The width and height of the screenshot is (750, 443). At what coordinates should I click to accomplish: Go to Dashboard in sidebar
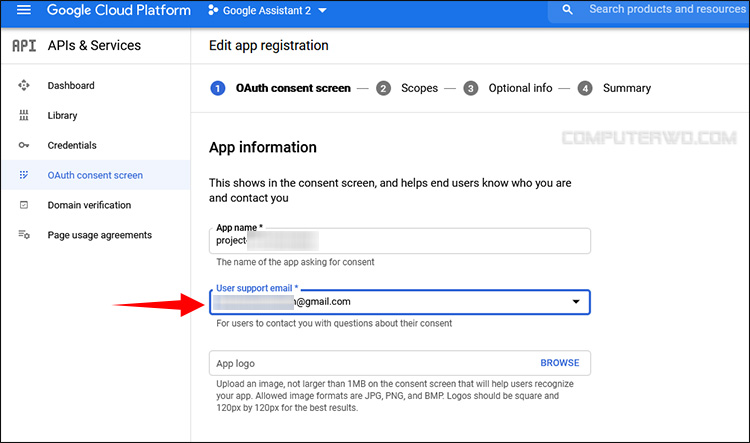[x=71, y=86]
